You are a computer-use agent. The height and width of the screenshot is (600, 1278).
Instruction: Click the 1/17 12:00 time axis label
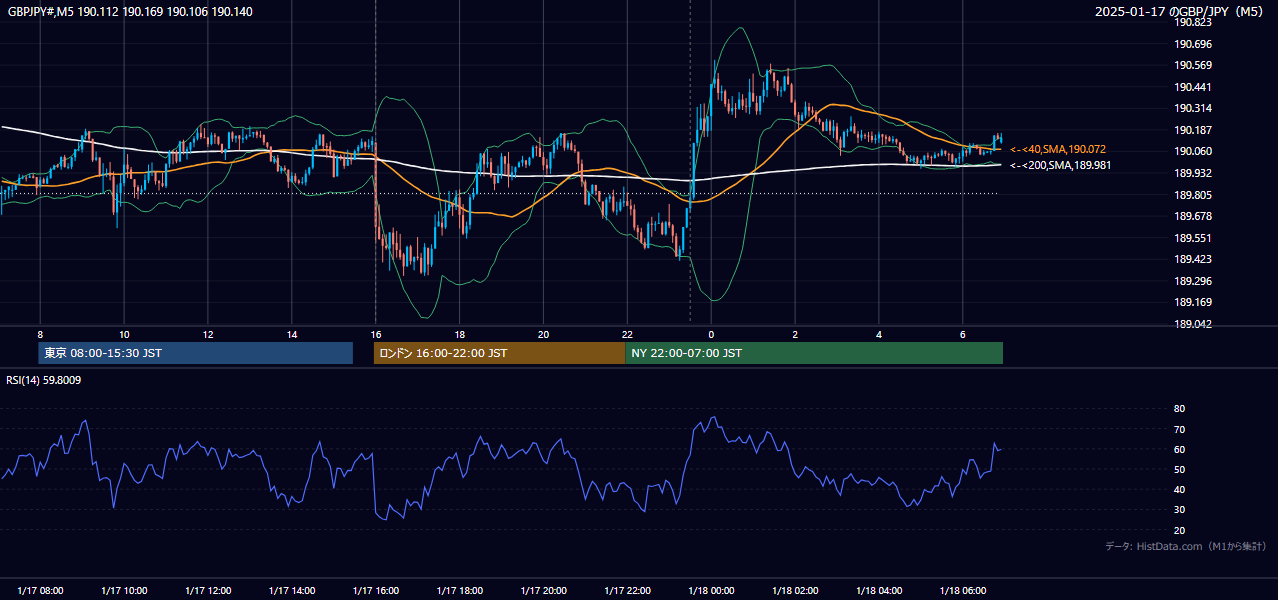click(x=208, y=591)
